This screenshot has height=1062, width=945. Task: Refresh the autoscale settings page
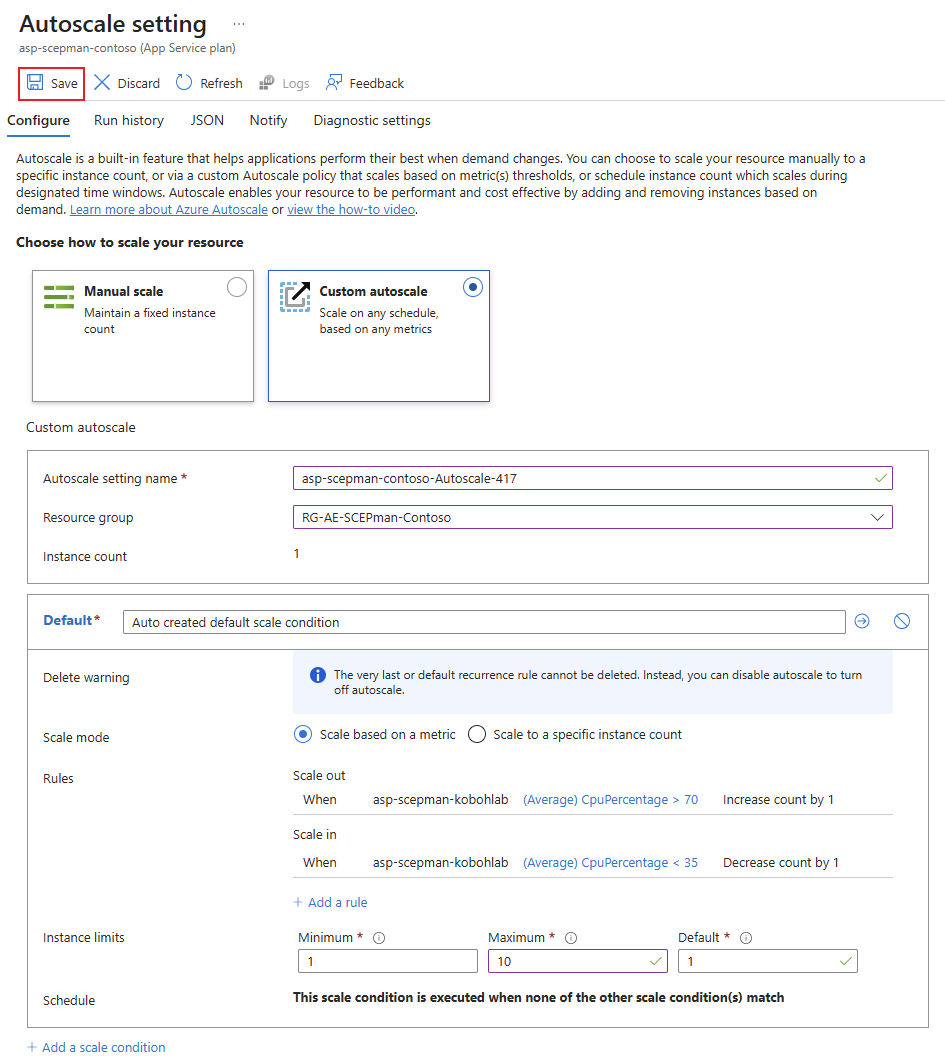click(x=184, y=83)
